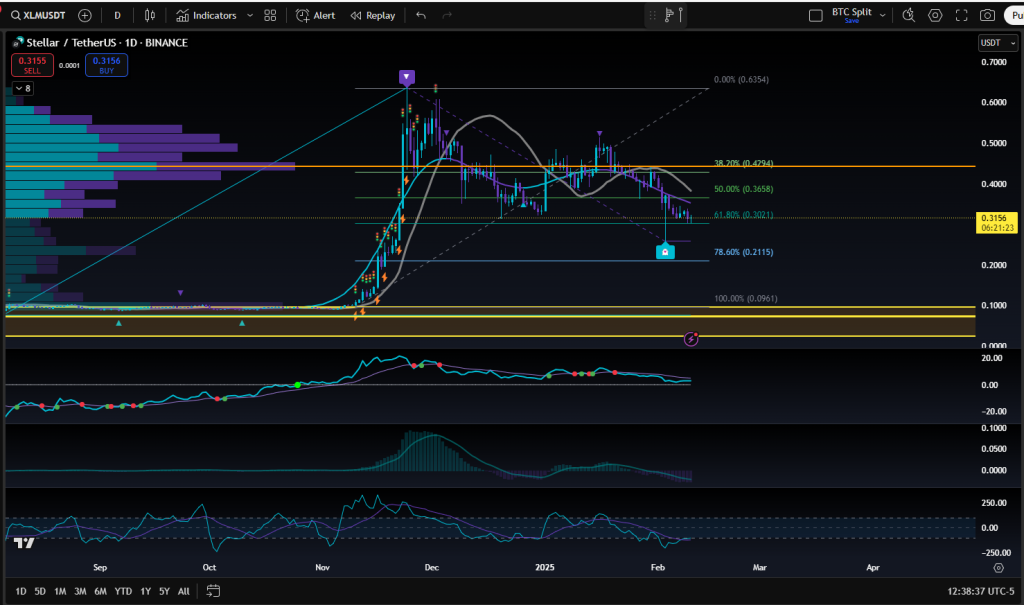Open the indicator templates grid icon
This screenshot has height=605, width=1024.
(x=270, y=15)
